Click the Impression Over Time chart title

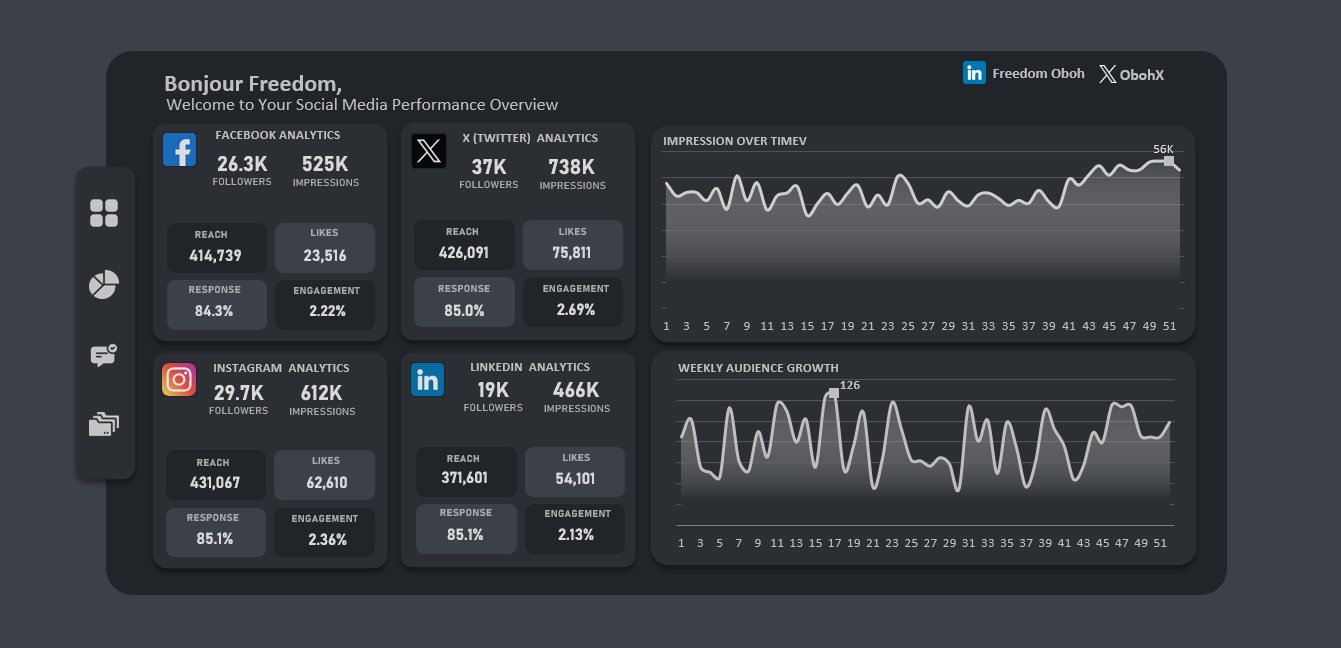735,141
